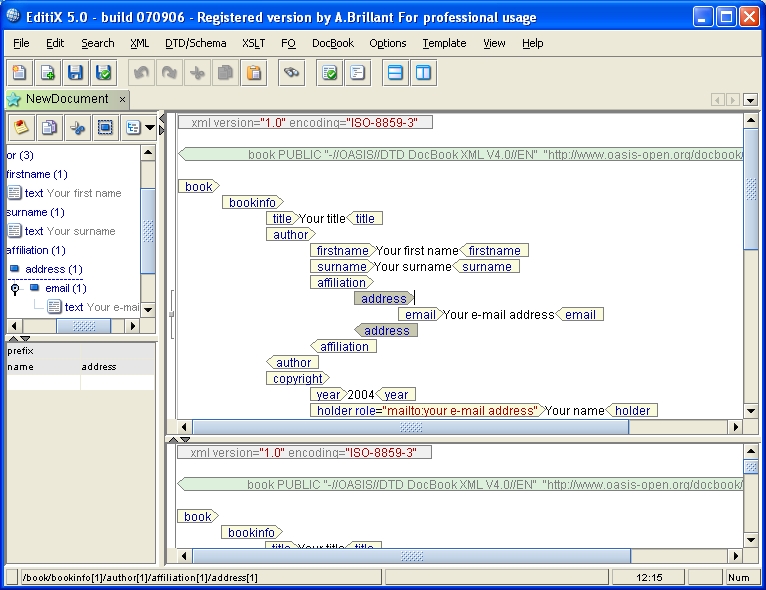Viewport: 766px width, 590px height.
Task: Click the copyright opening tag
Action: pos(298,379)
